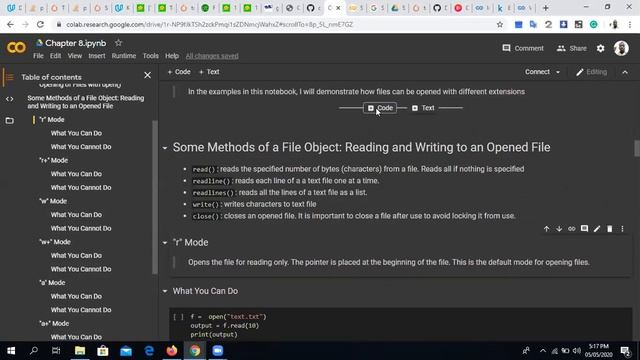Image resolution: width=640 pixels, height=360 pixels.
Task: Move cell up arrow icon
Action: coord(546,229)
